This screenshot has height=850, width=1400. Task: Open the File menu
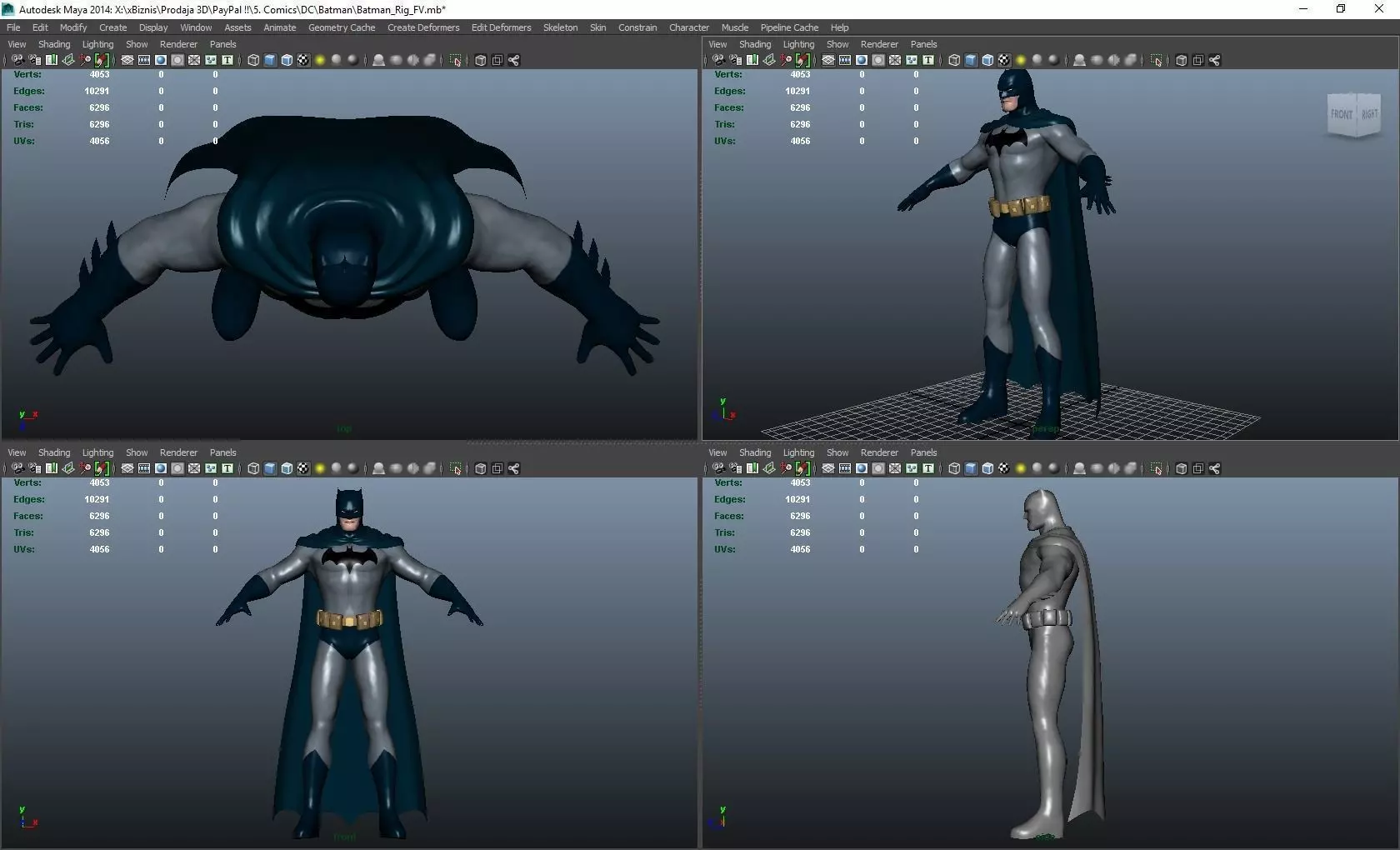point(13,27)
